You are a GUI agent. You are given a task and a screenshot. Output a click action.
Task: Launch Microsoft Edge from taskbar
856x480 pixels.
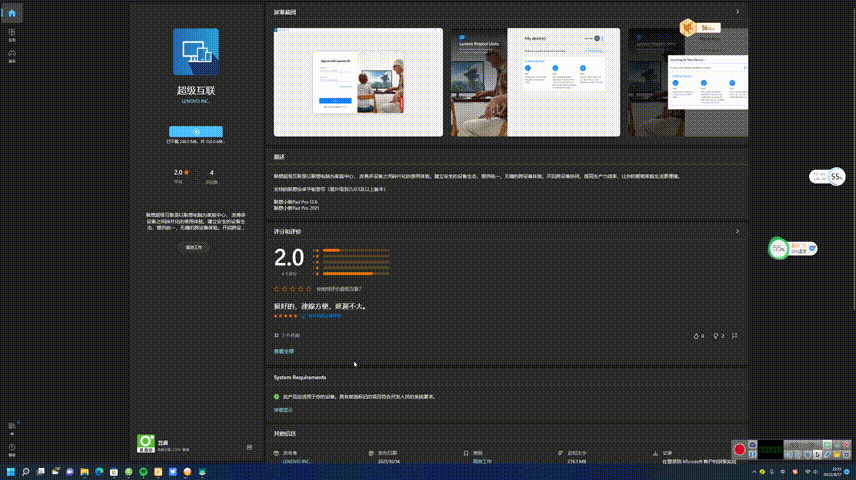99,472
